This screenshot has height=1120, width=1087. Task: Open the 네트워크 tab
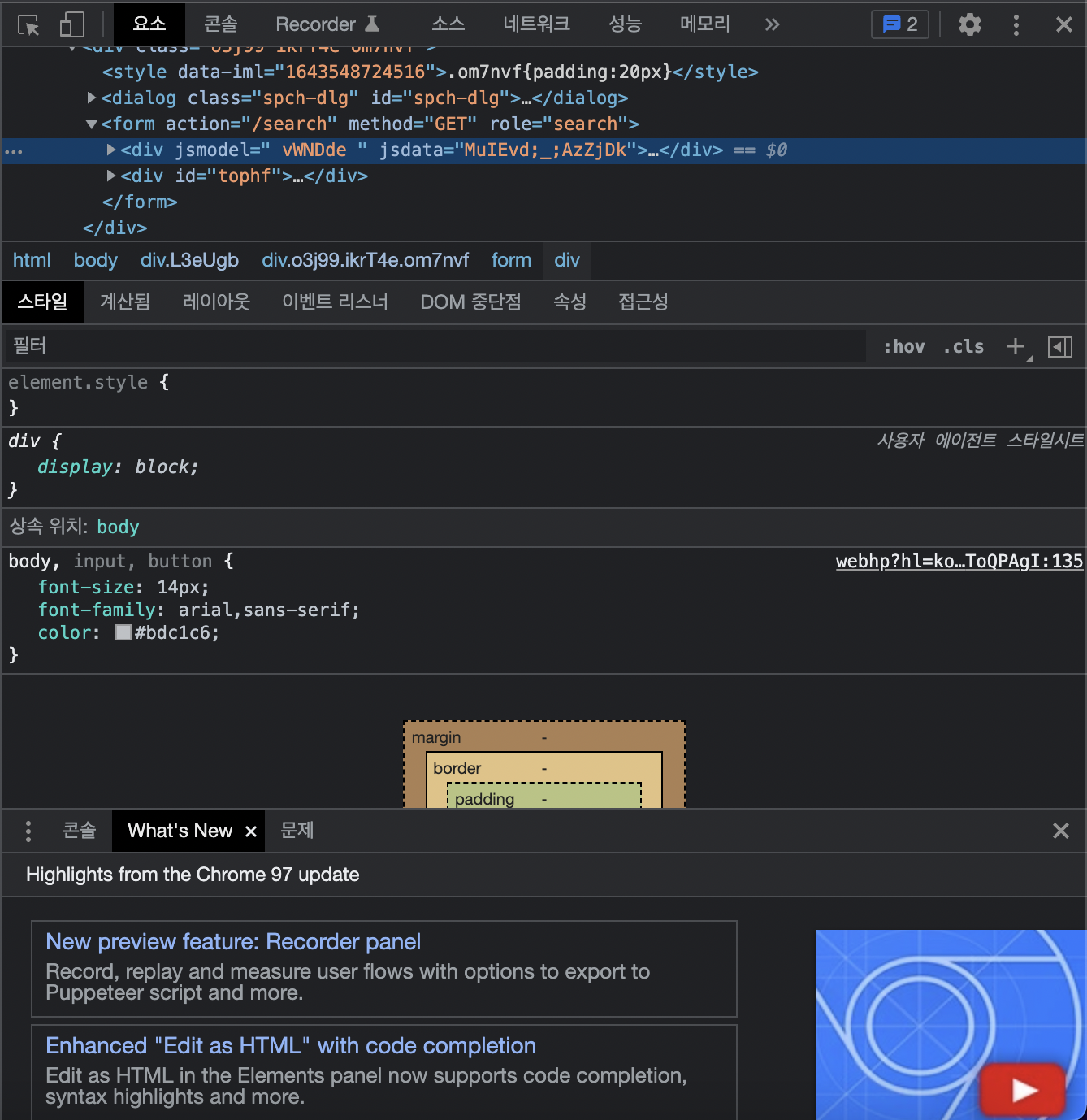point(536,24)
